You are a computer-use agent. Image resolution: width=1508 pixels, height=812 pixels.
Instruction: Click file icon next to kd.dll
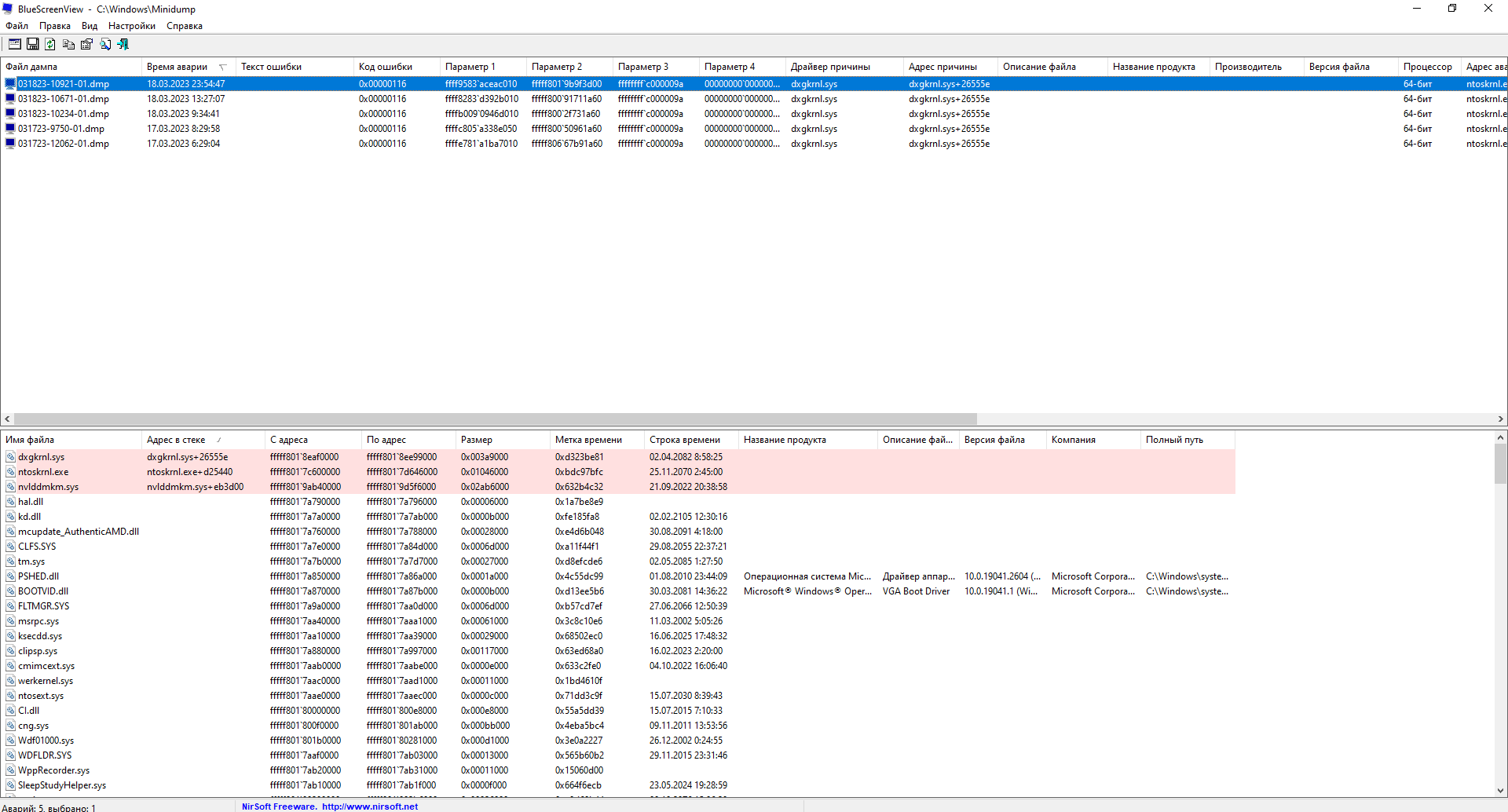tap(10, 517)
